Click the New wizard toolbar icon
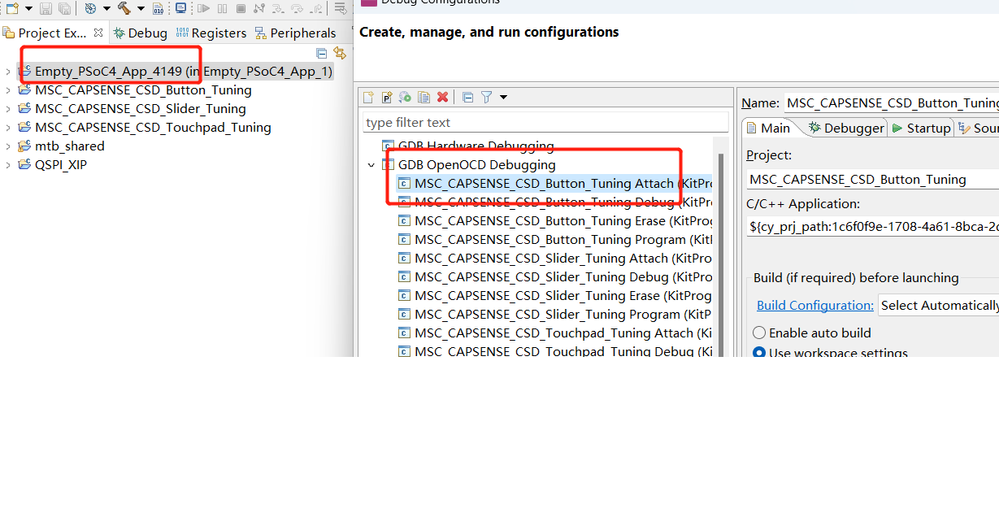Image resolution: width=999 pixels, height=509 pixels. click(x=12, y=8)
